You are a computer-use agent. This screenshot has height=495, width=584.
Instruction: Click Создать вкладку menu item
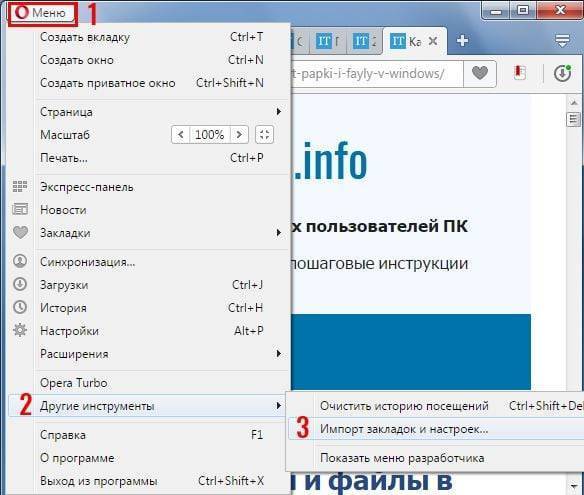pos(162,37)
